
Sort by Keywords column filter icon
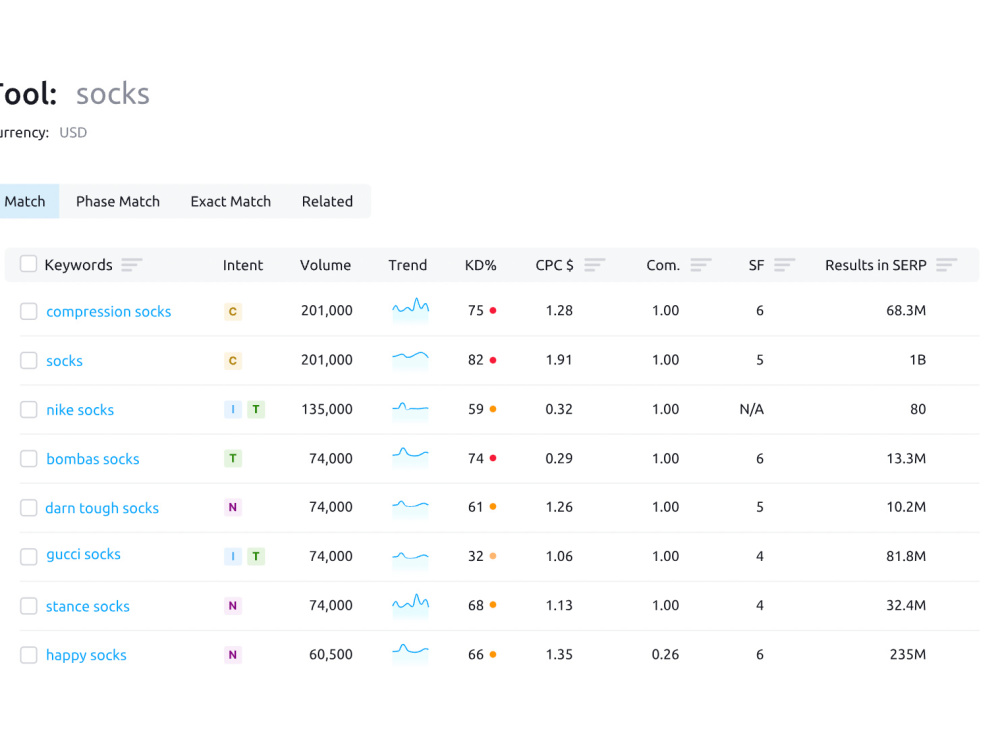tap(132, 265)
